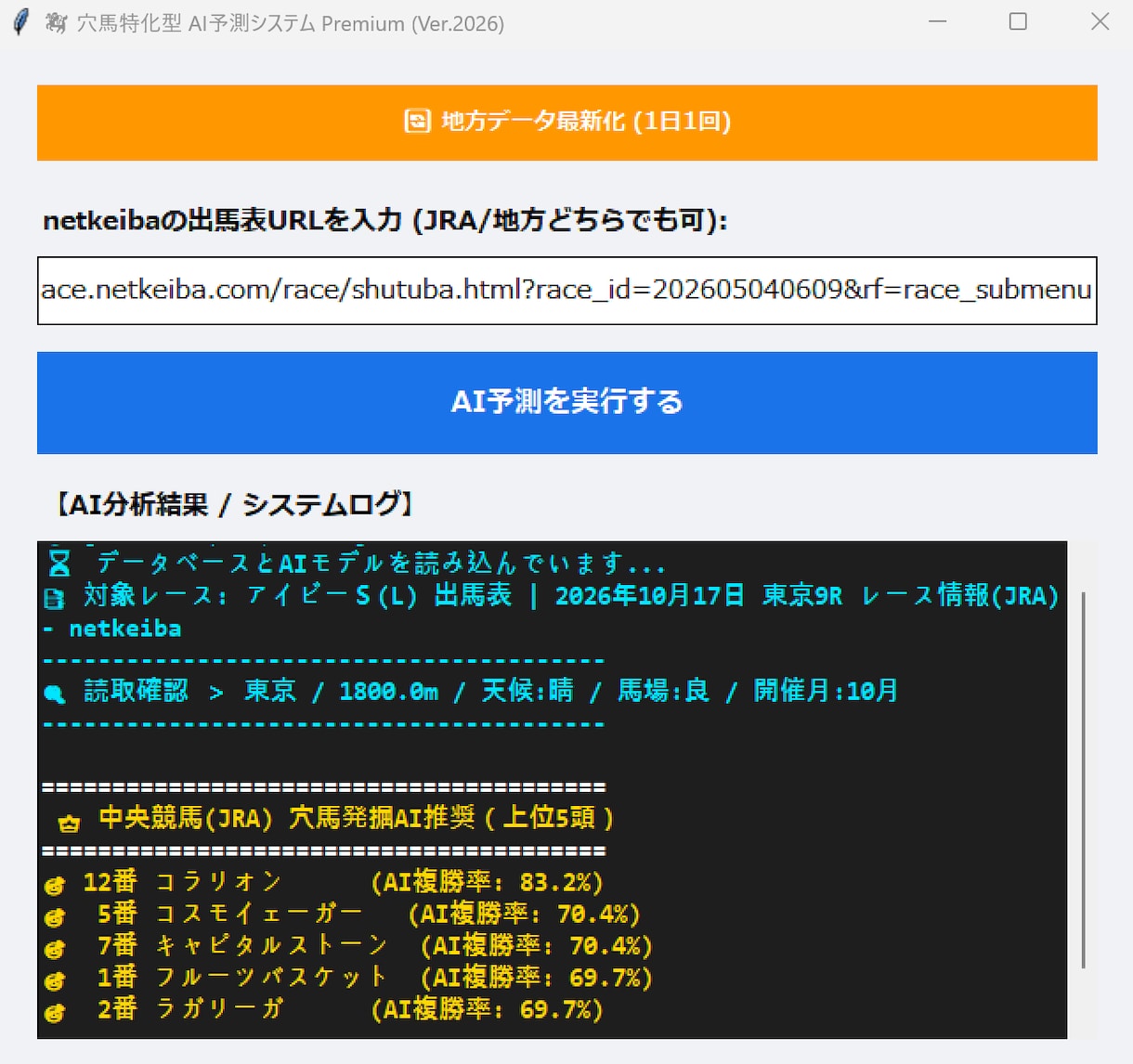
Task: Focus the netkeiba URL input field
Action: pos(566,291)
